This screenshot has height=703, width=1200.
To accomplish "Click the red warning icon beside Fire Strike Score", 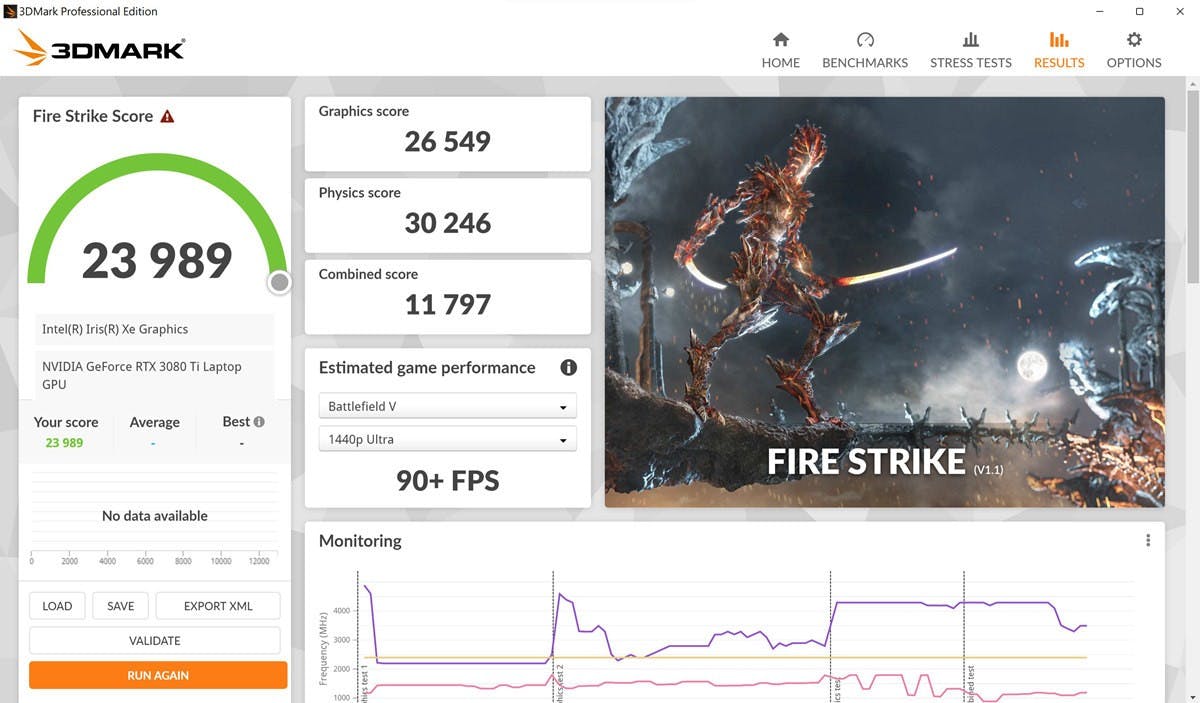I will (167, 116).
